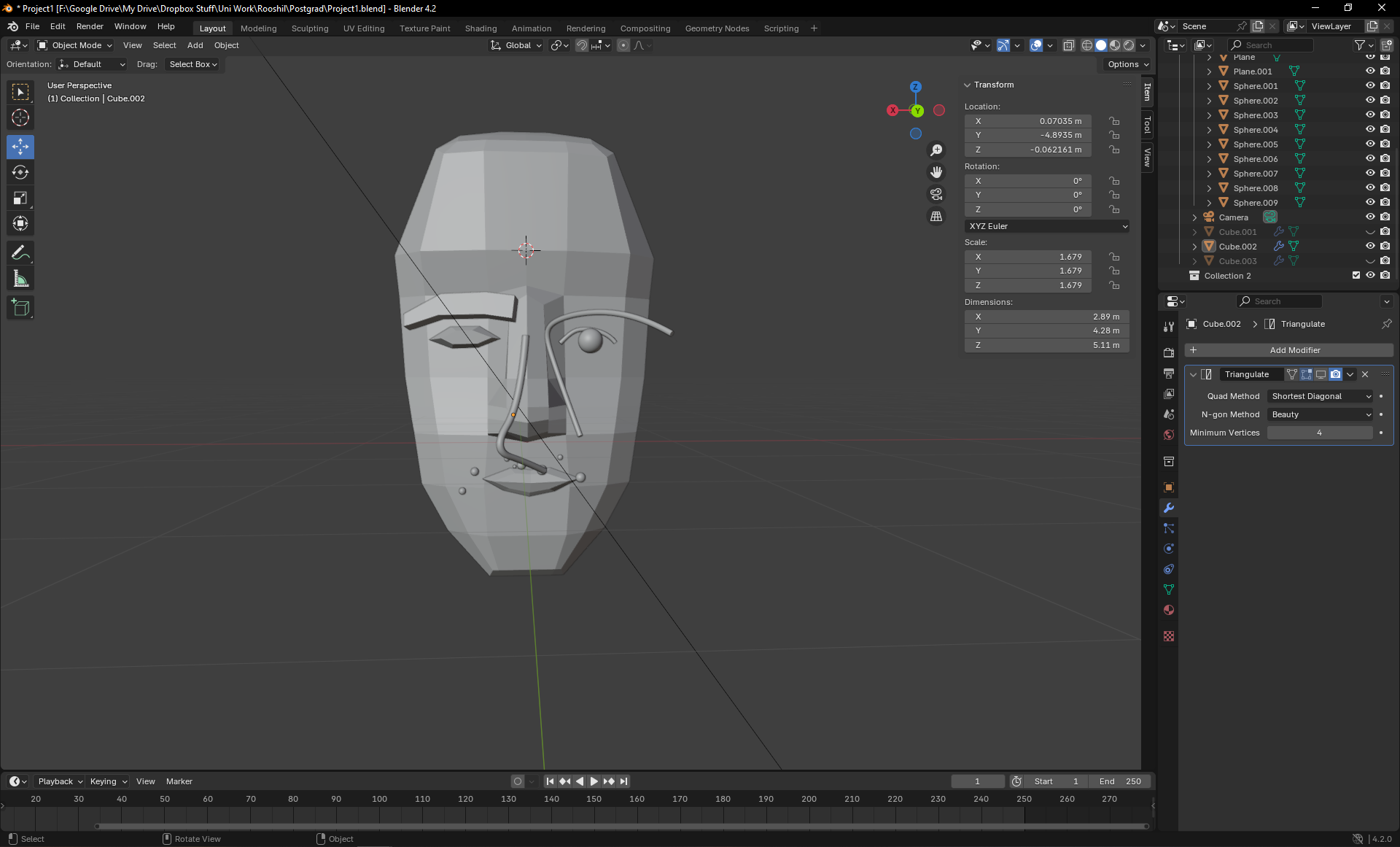
Task: Activate the Annotate pencil tool
Action: click(20, 253)
